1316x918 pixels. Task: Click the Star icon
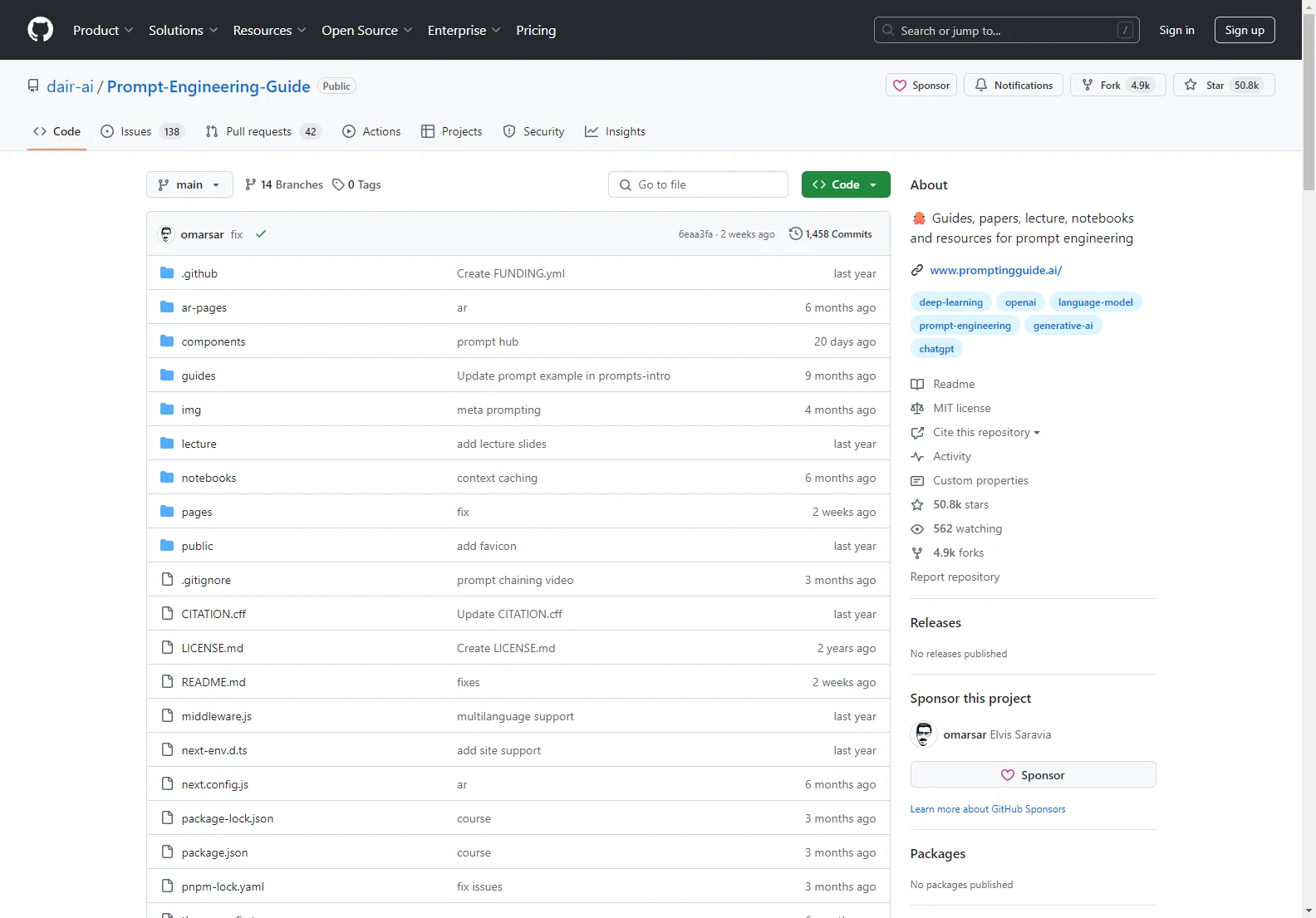[1191, 85]
